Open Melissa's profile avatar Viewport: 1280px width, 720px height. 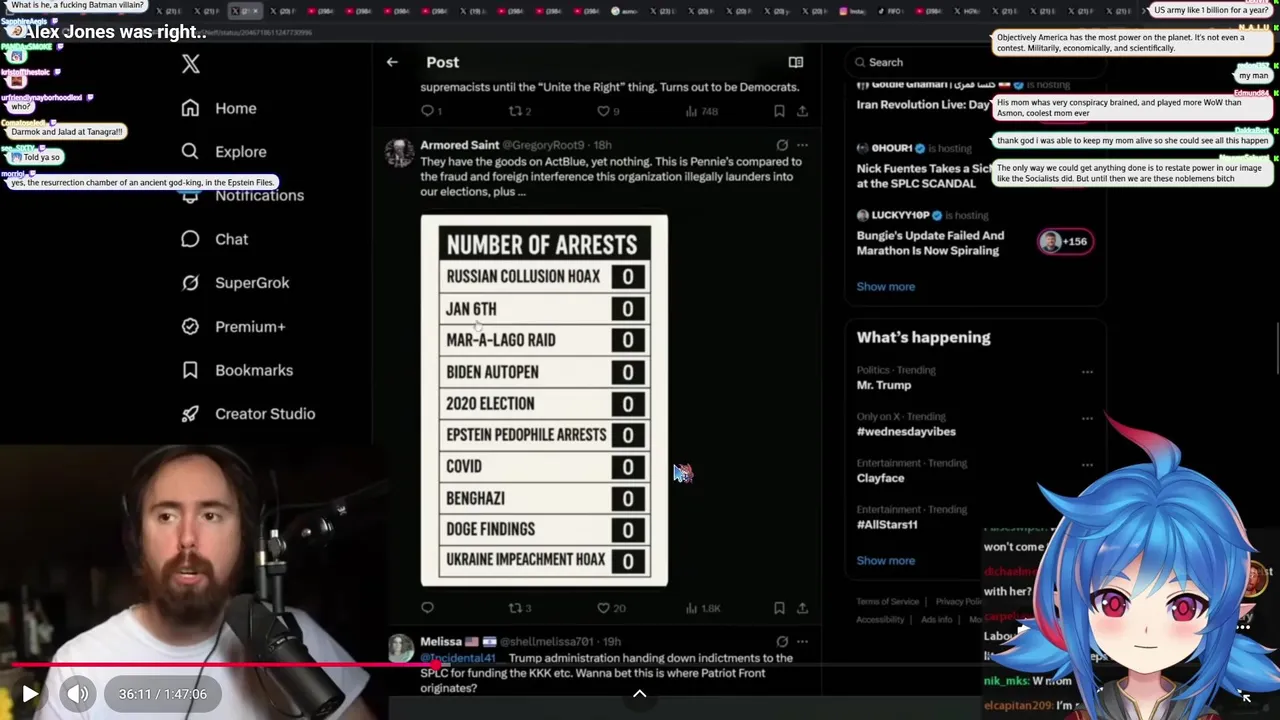pos(400,648)
